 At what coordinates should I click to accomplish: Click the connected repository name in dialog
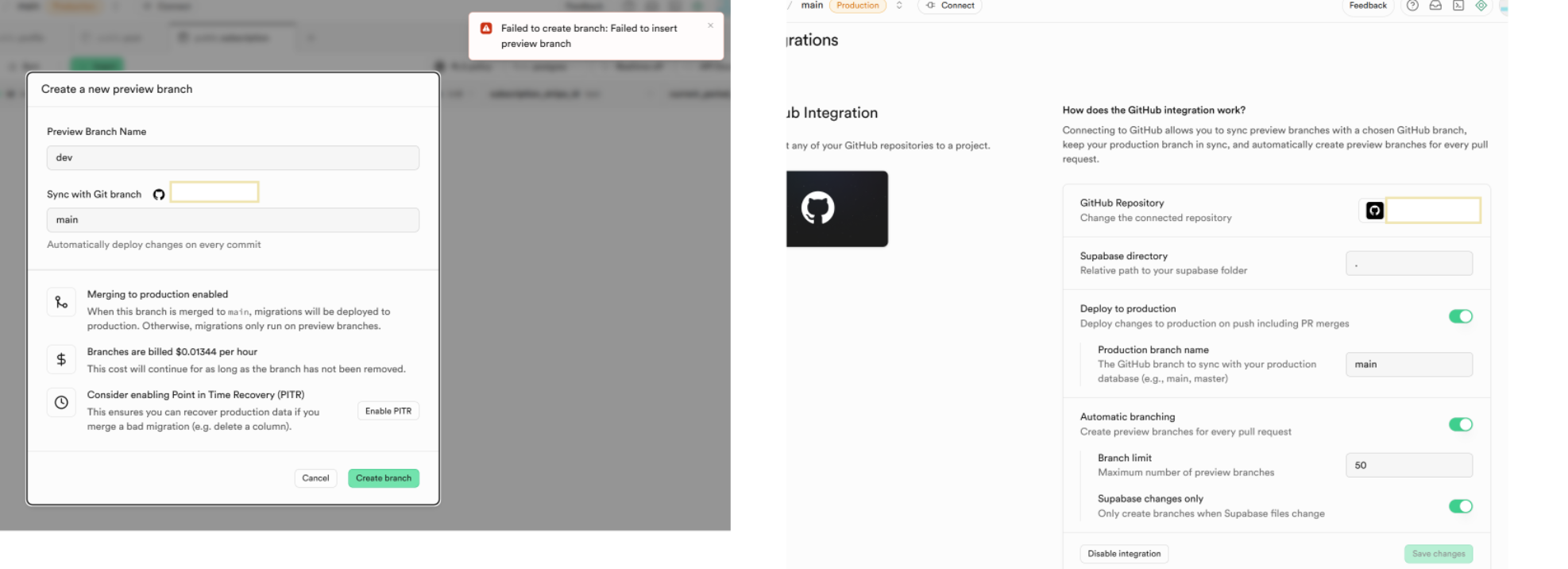click(214, 192)
